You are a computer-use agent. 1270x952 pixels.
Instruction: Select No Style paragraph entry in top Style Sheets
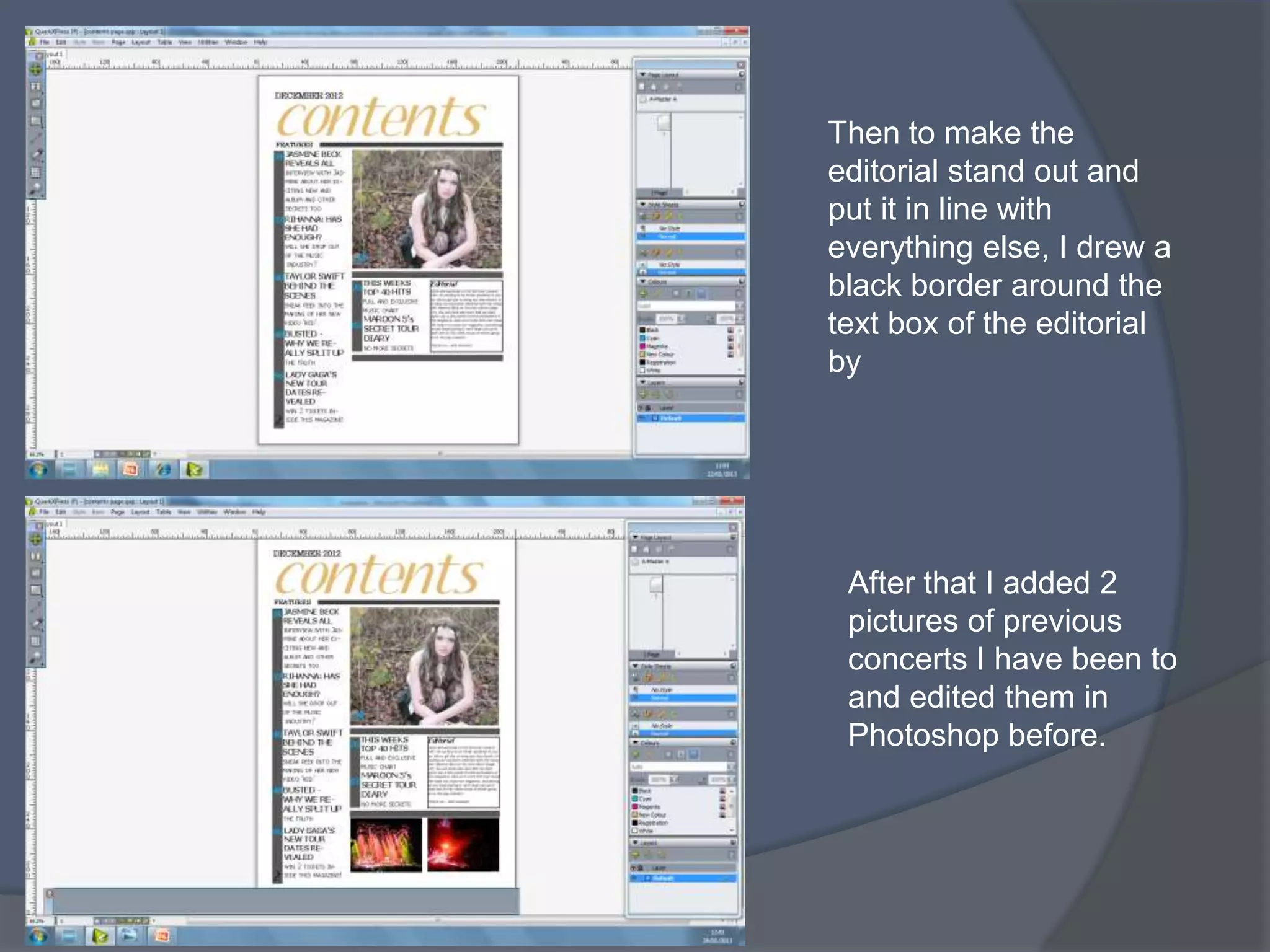tap(691, 229)
